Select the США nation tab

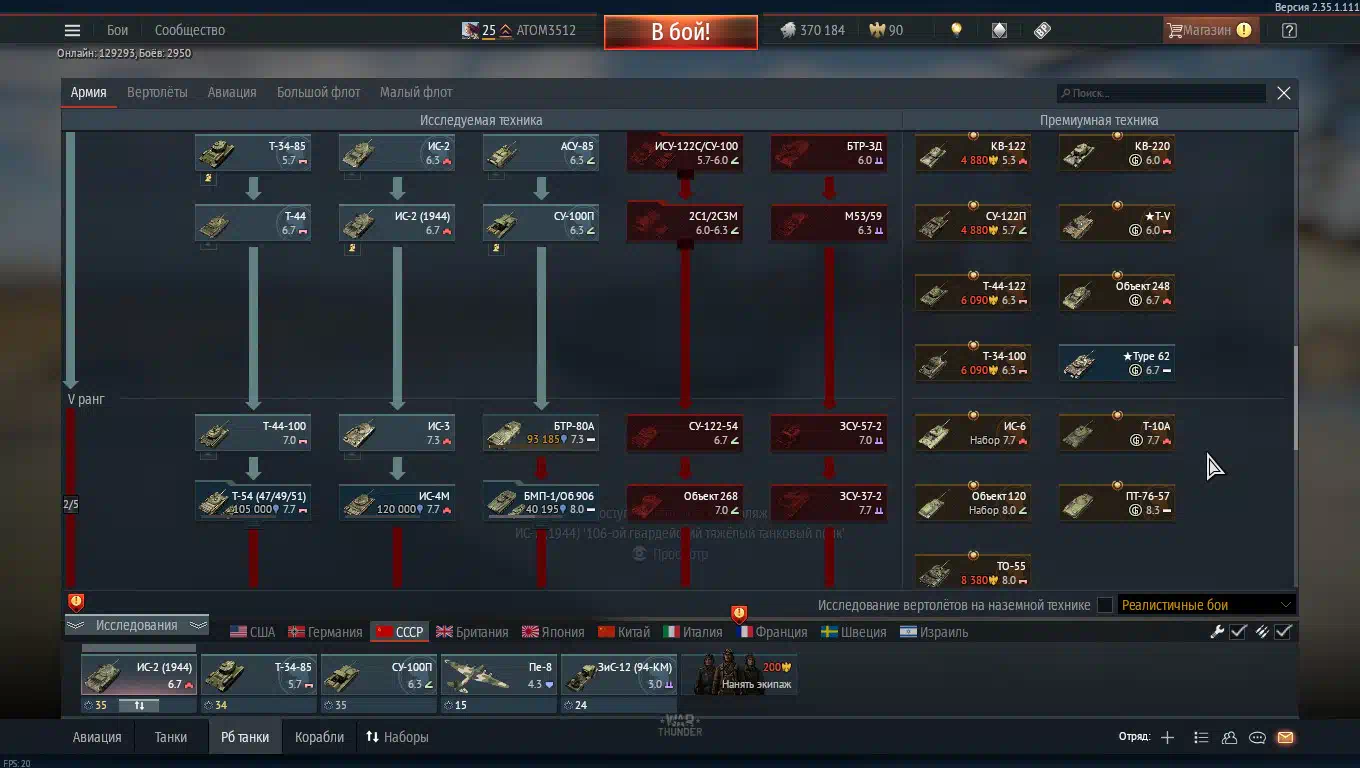pyautogui.click(x=252, y=632)
